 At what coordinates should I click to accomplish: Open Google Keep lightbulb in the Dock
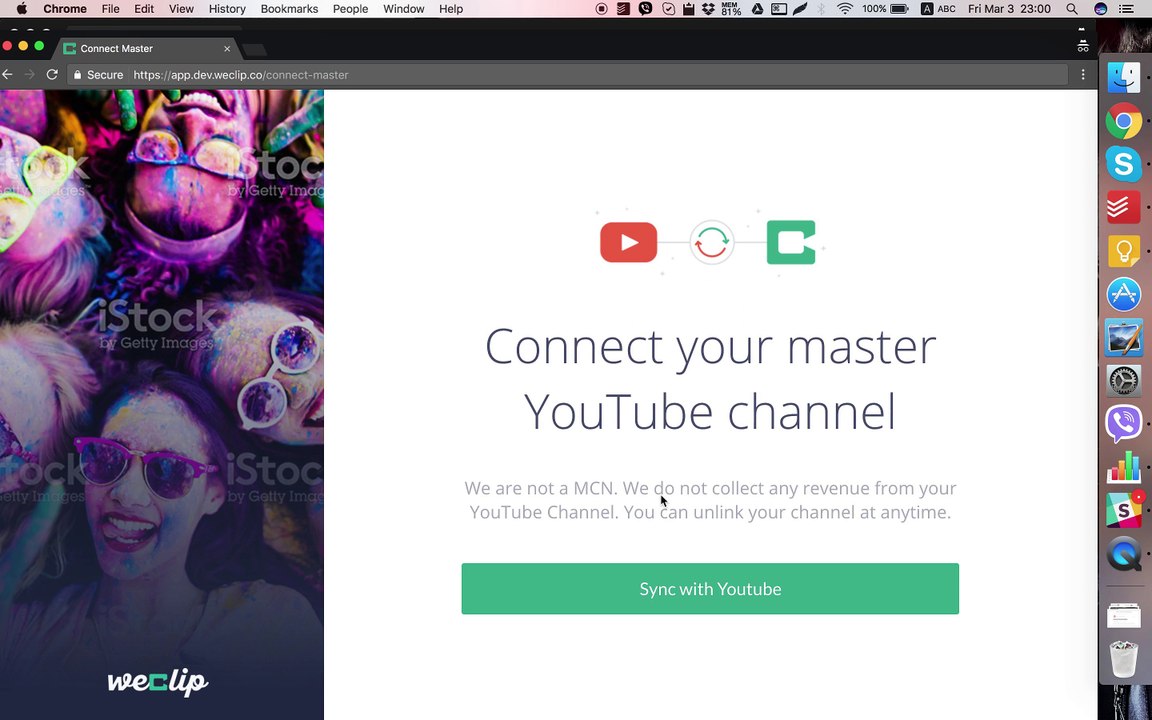[x=1123, y=251]
